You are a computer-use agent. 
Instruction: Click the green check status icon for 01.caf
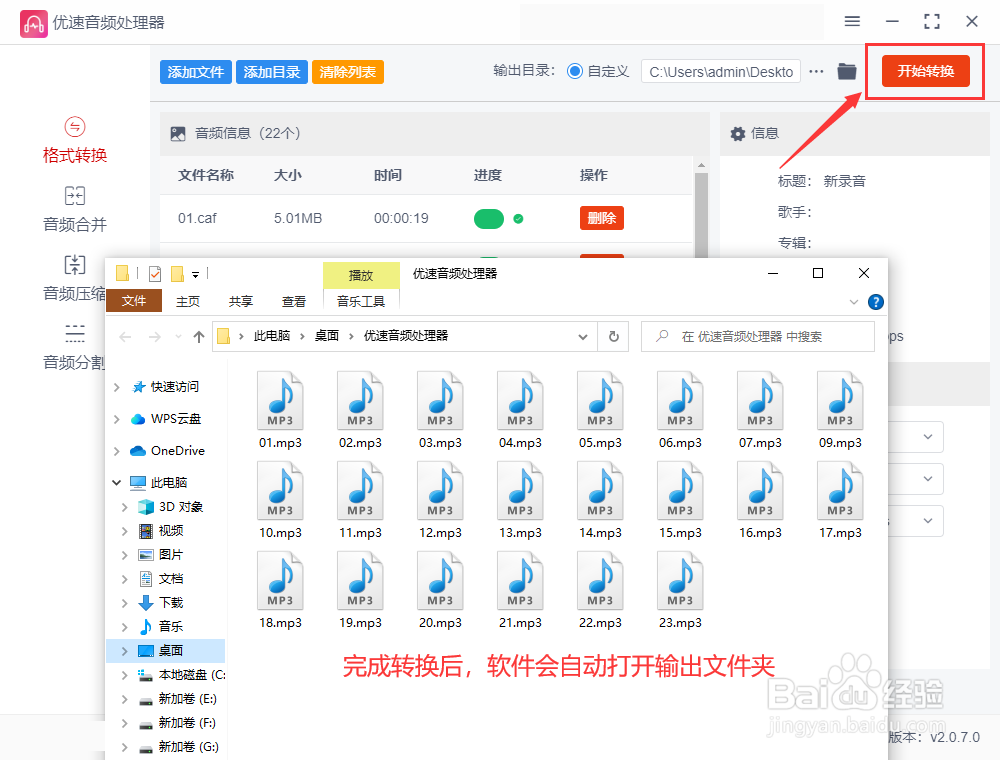coord(518,219)
